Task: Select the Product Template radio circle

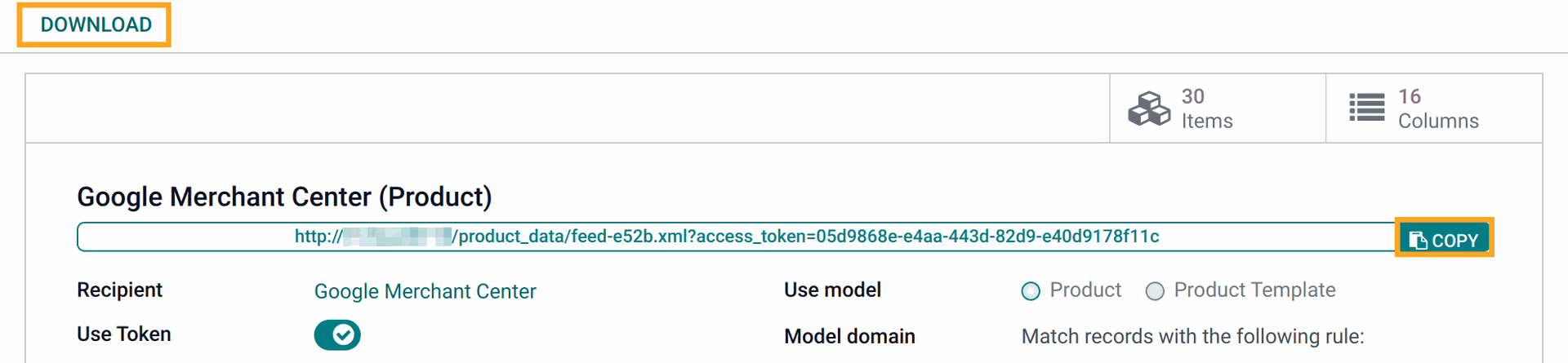Action: 1155,291
